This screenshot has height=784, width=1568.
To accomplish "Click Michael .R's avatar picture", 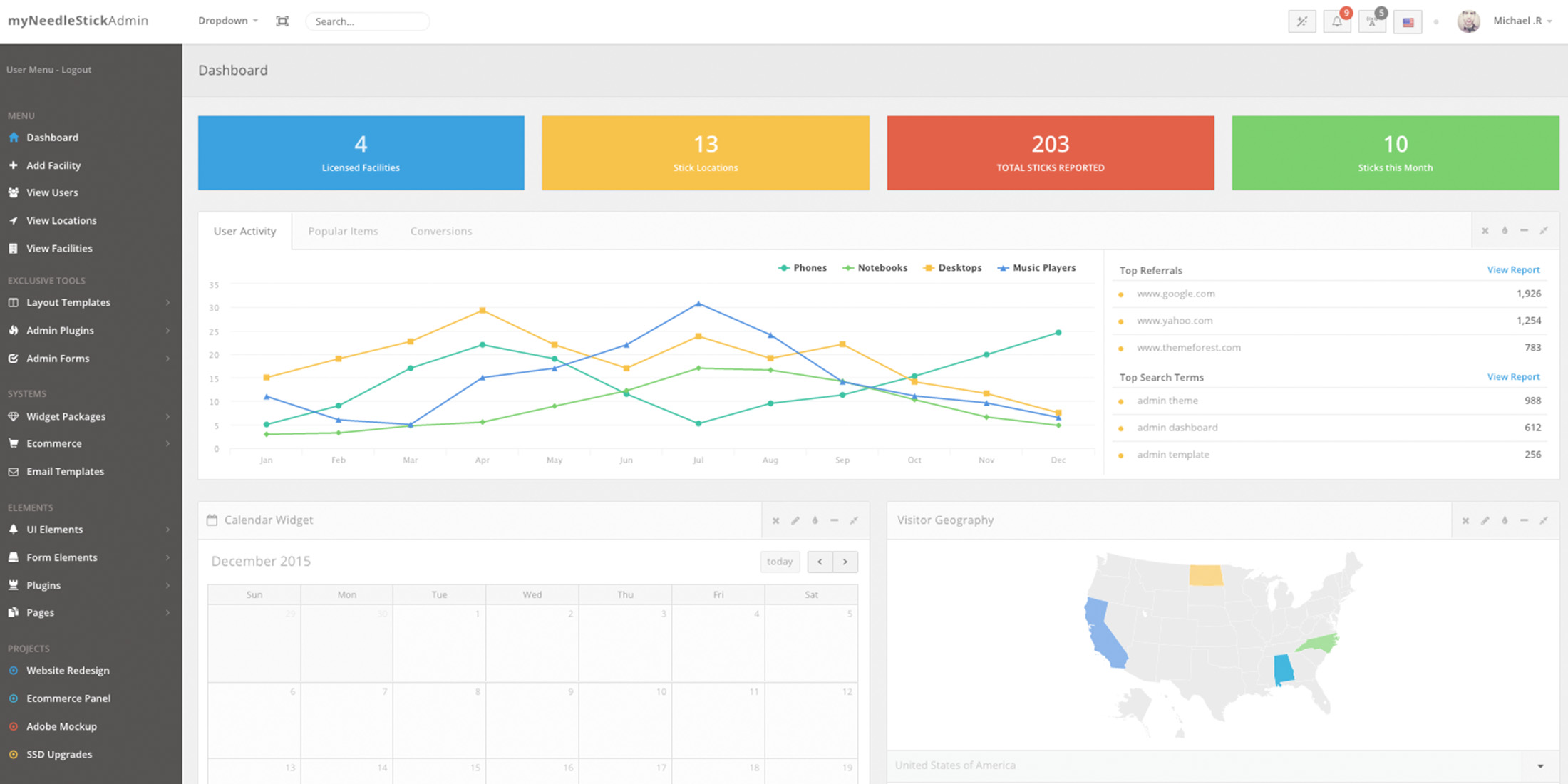I will pyautogui.click(x=1468, y=21).
